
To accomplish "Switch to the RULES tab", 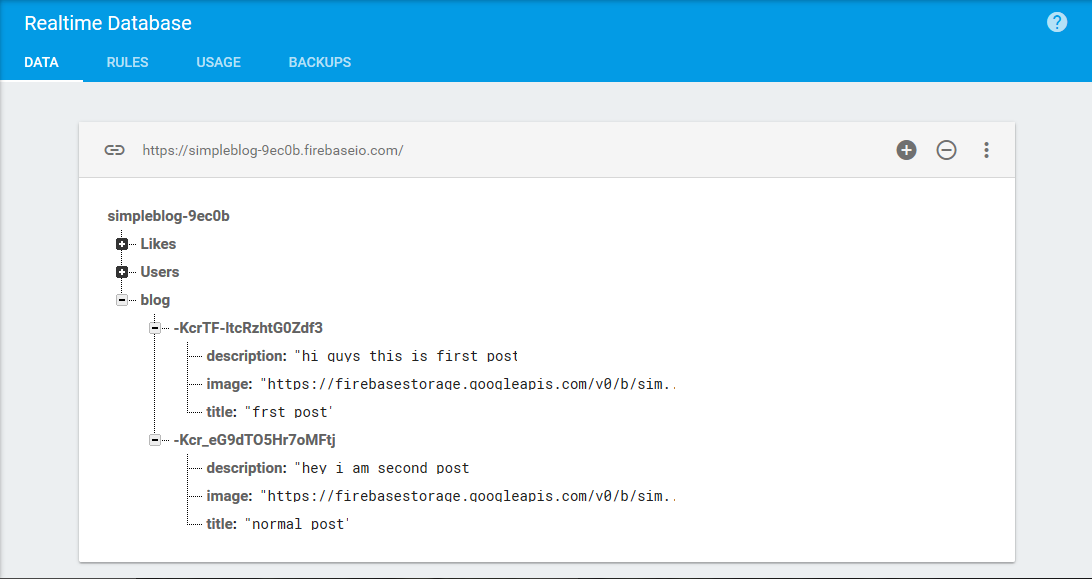I will 127,62.
